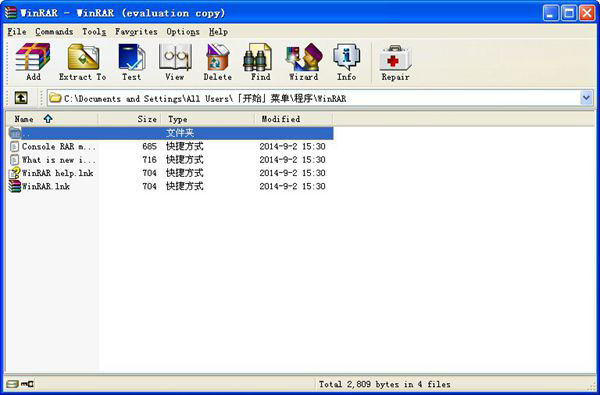Open the Tools menu

point(94,32)
